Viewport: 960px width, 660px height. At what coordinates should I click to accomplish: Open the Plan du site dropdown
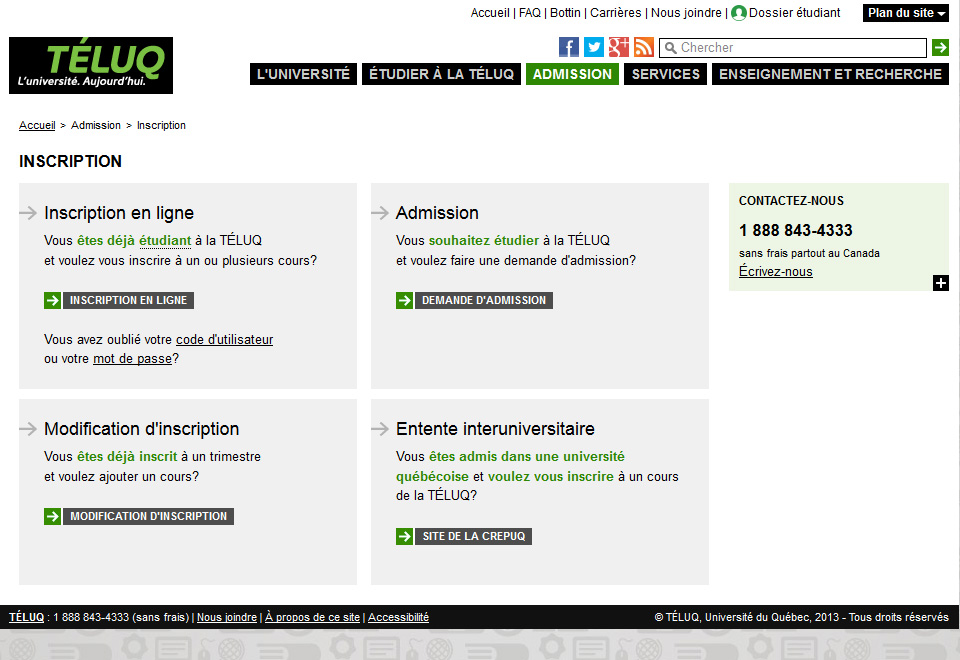(x=906, y=13)
